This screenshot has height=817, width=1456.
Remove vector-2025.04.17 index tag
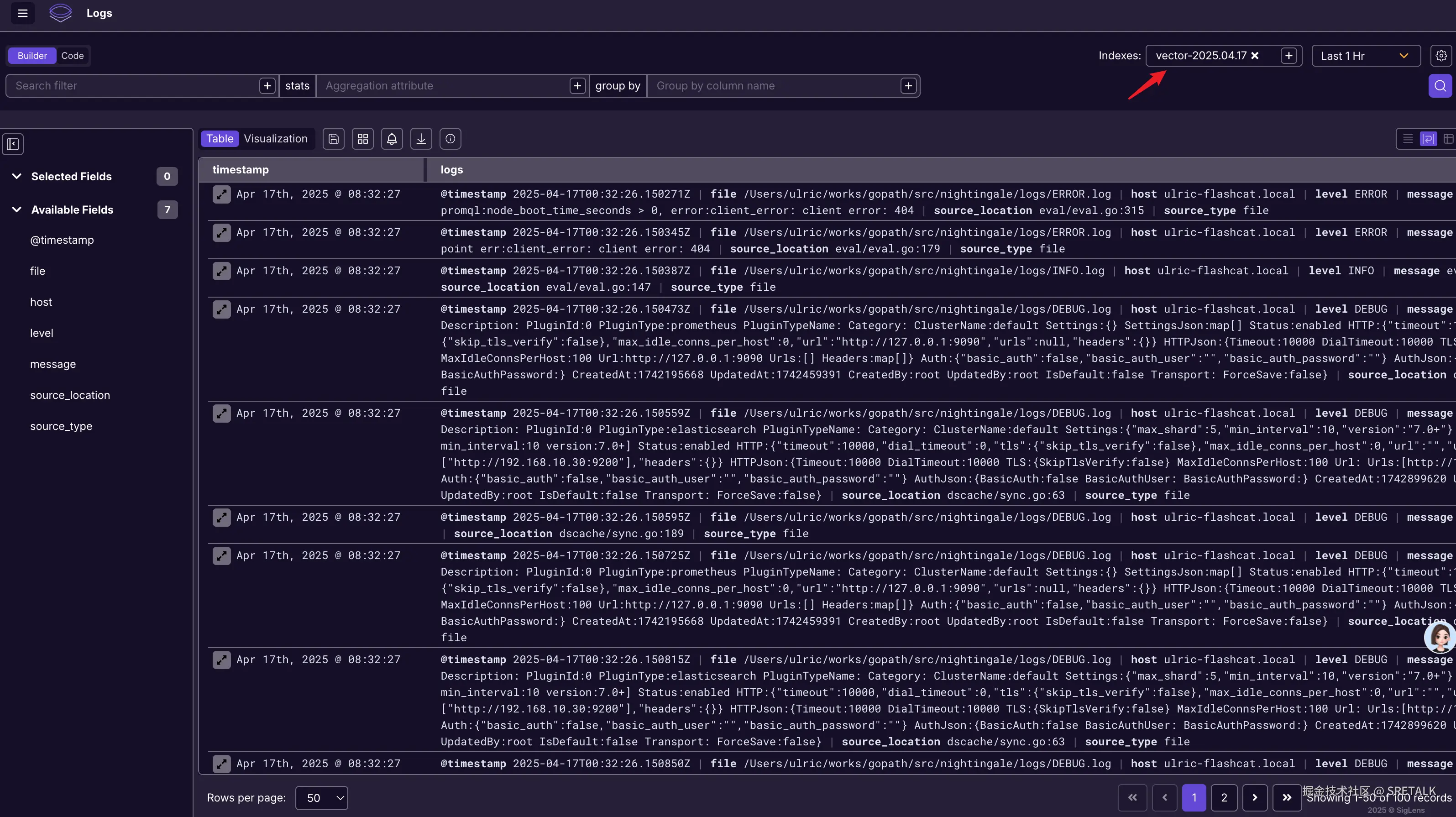1255,55
